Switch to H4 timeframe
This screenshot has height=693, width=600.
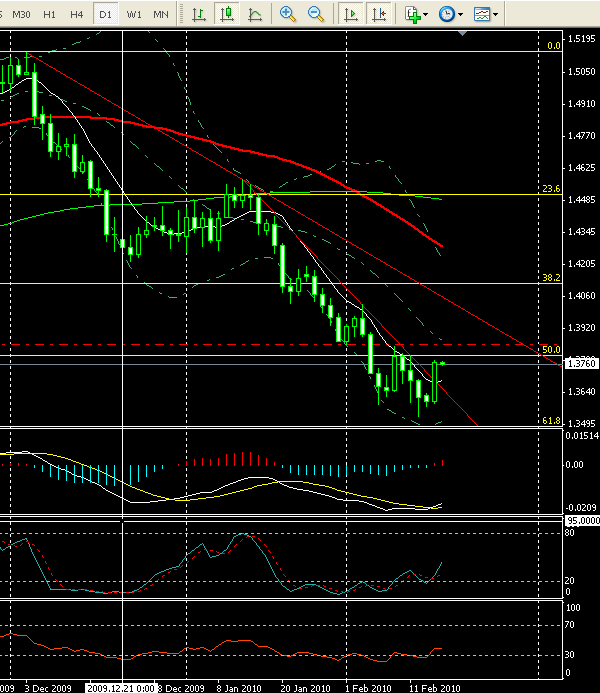(76, 15)
